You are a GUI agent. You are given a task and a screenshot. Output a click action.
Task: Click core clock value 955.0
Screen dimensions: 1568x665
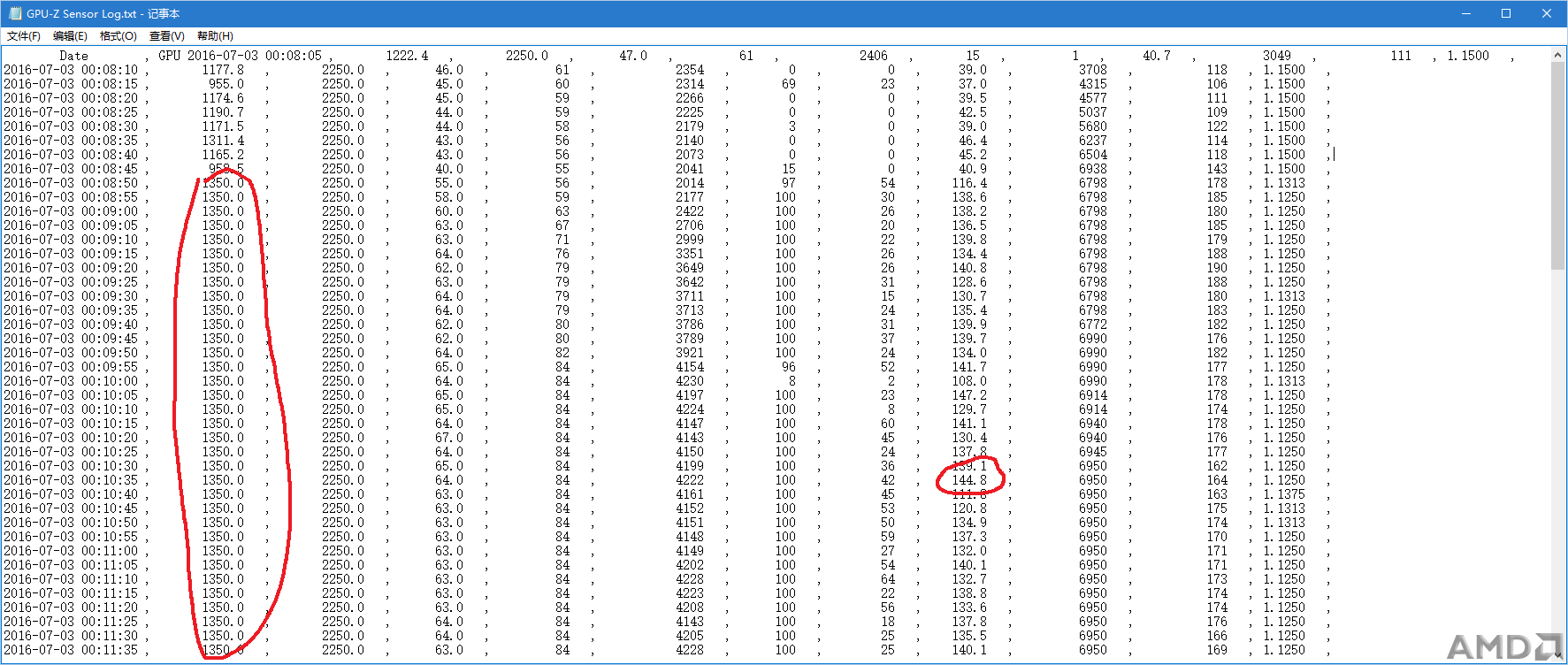(x=226, y=84)
